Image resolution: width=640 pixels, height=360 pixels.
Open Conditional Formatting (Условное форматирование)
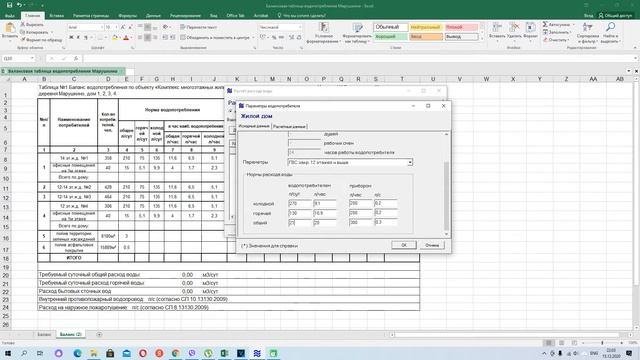(324, 33)
